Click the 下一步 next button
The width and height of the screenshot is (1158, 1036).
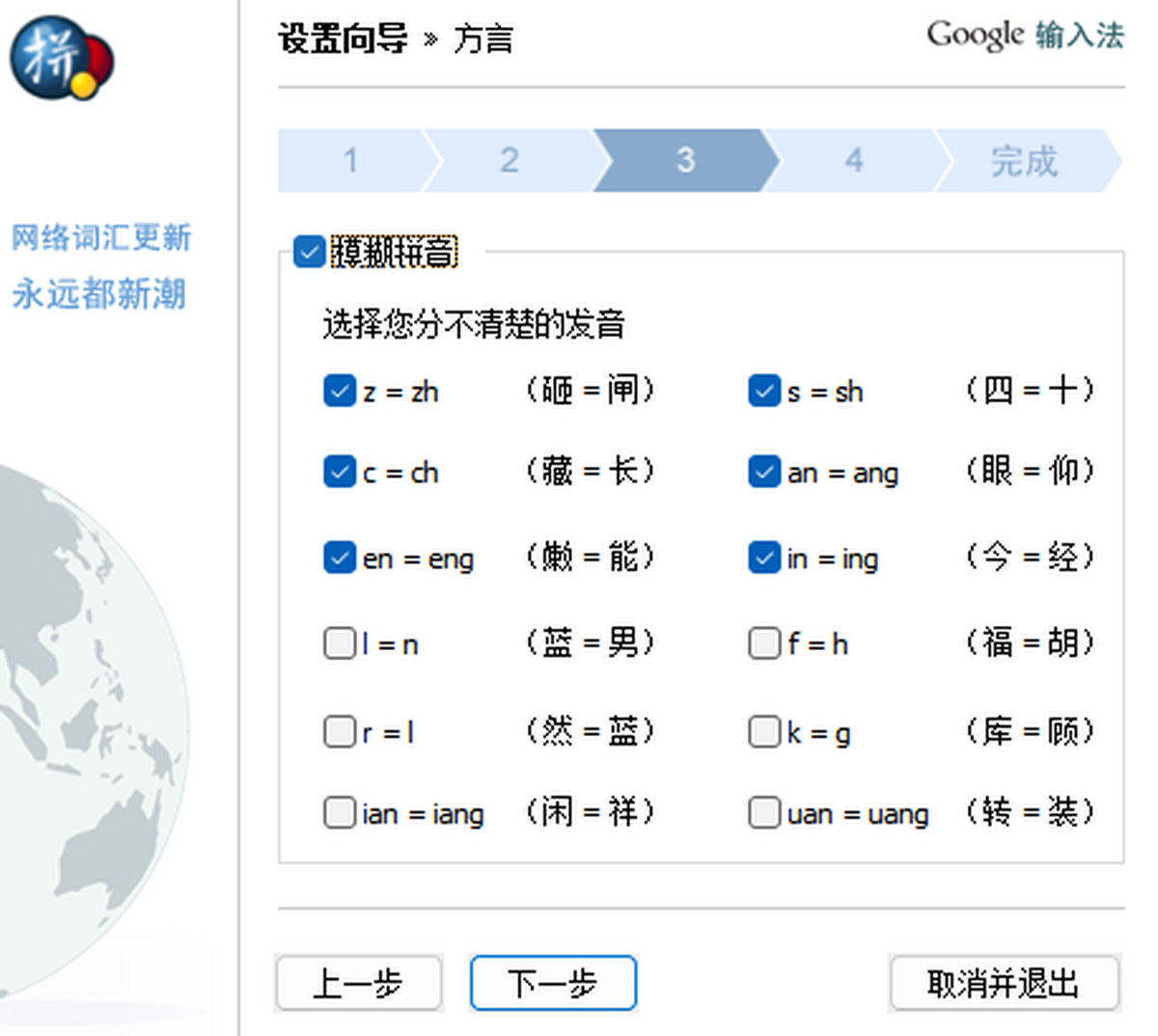coord(553,983)
